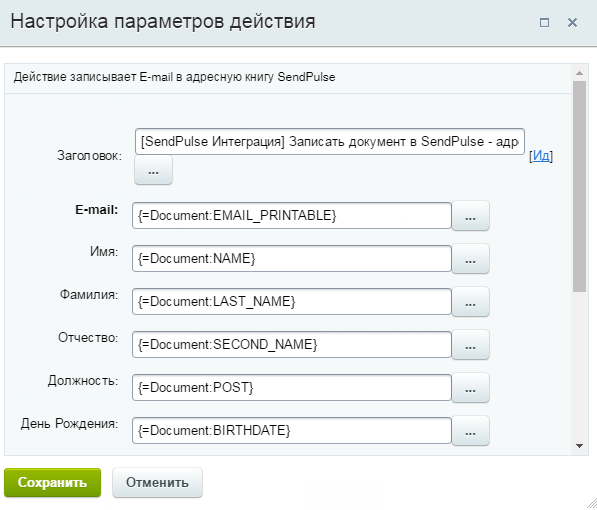Click the Отчество input field
Screen dimensions: 597x510
(x=292, y=345)
